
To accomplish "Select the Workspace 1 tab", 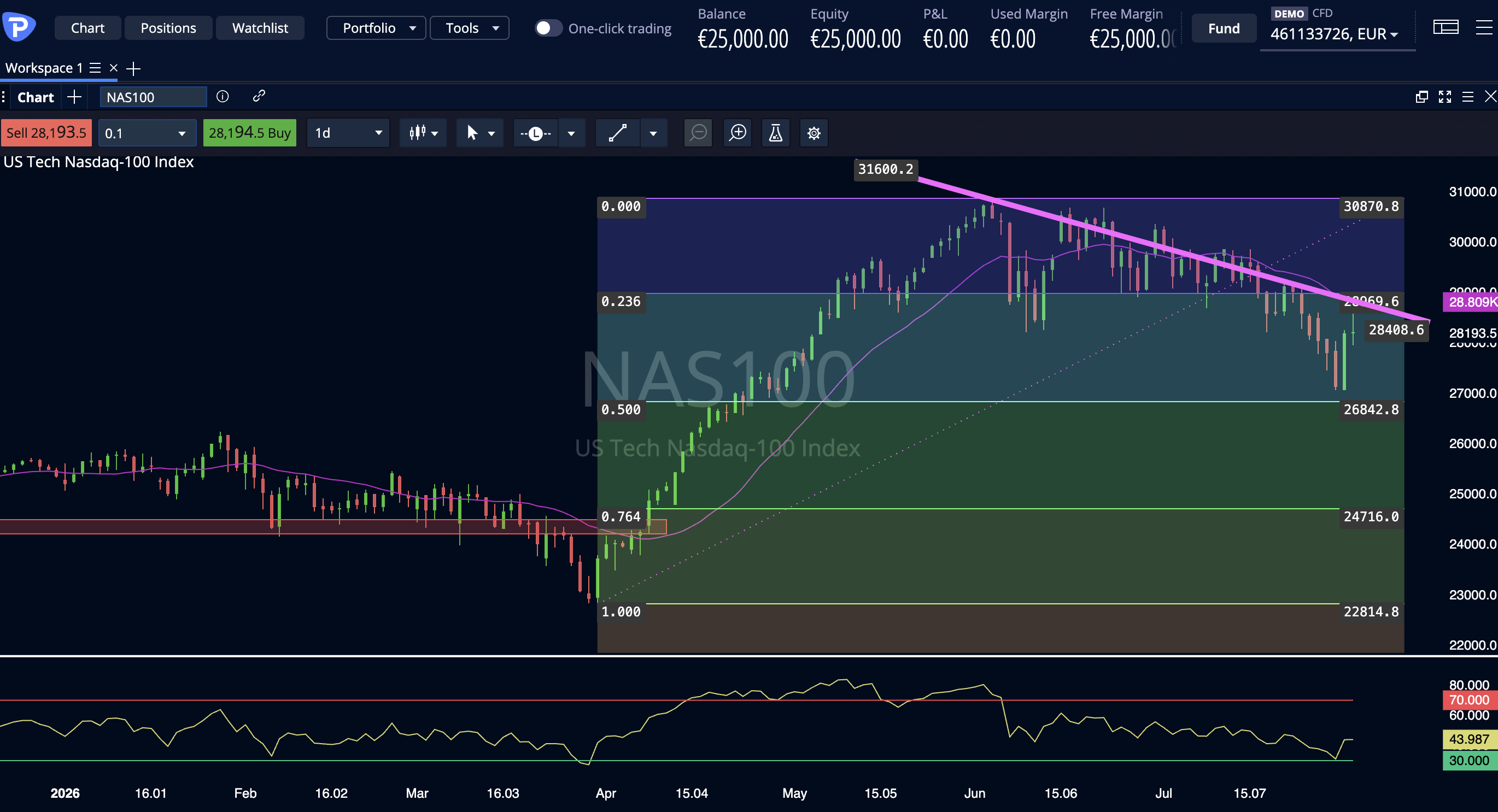I will pos(44,68).
